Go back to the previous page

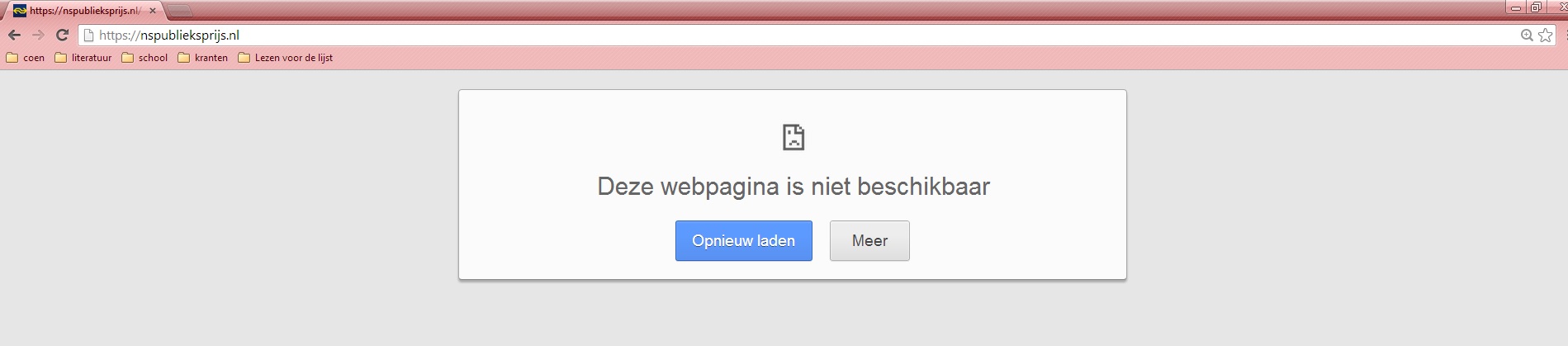[x=14, y=36]
